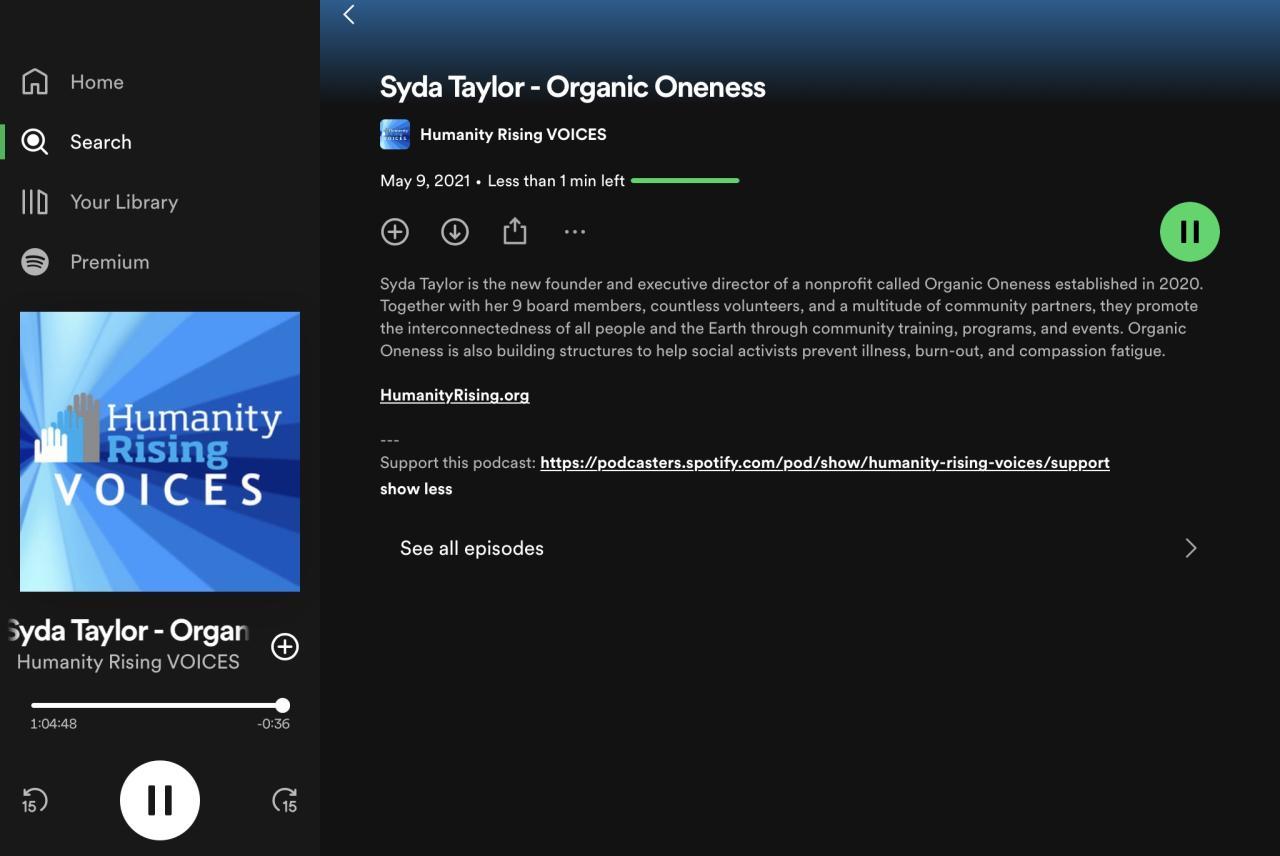Click the remaining time -0:36

(x=273, y=724)
